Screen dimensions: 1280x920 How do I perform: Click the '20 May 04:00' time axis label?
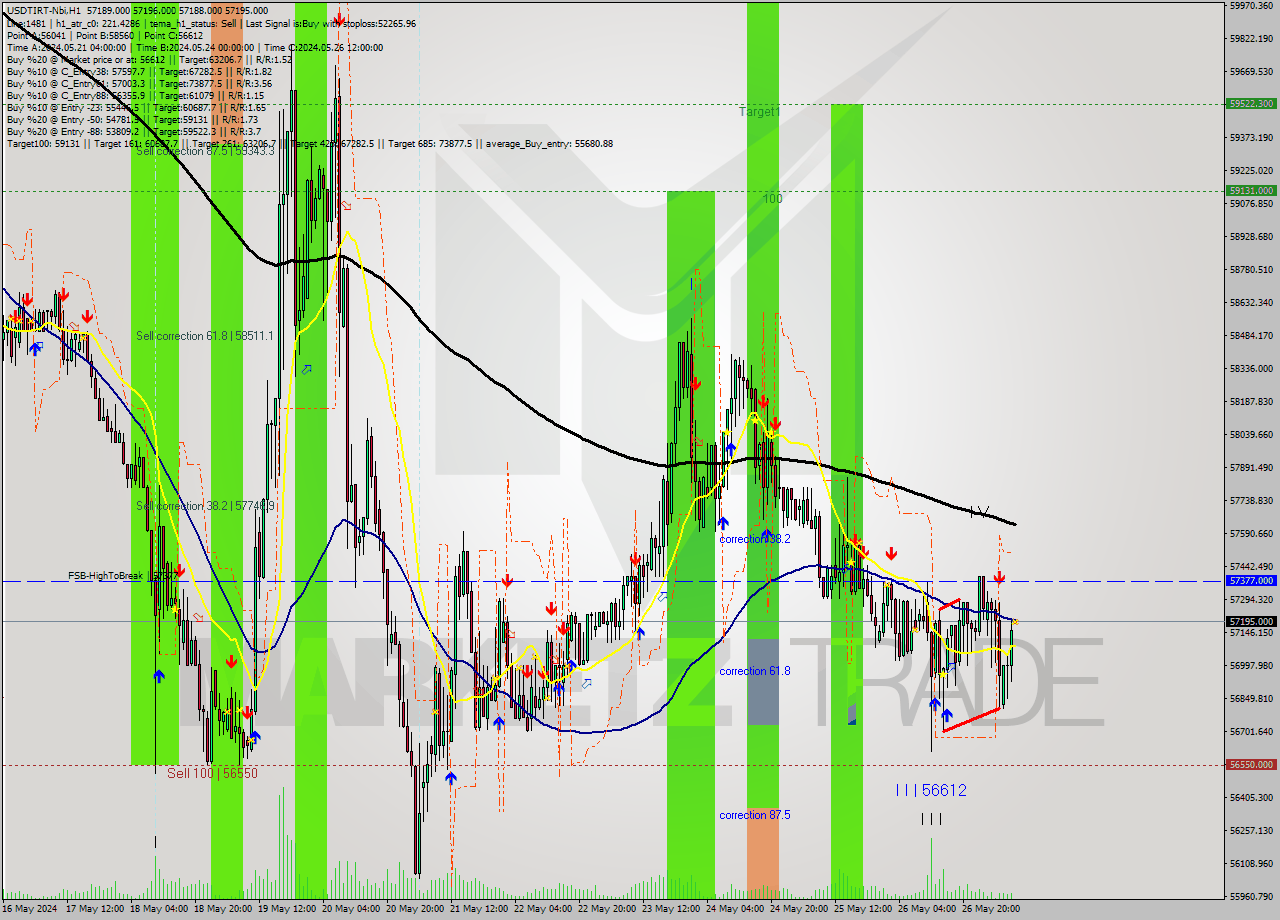pos(351,908)
